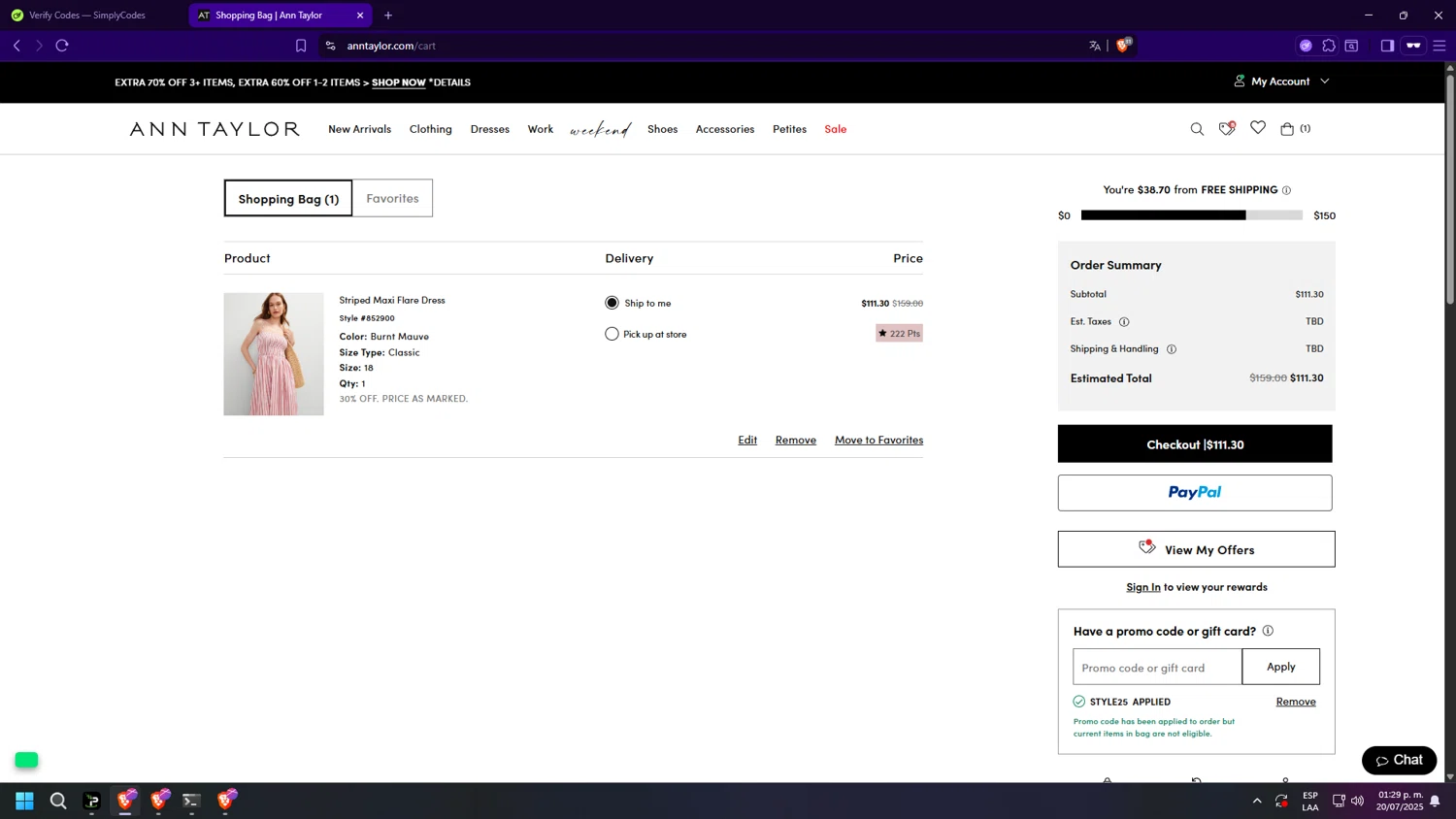Toggle browser sidebar panel icon
Image resolution: width=1456 pixels, height=819 pixels.
click(1387, 46)
